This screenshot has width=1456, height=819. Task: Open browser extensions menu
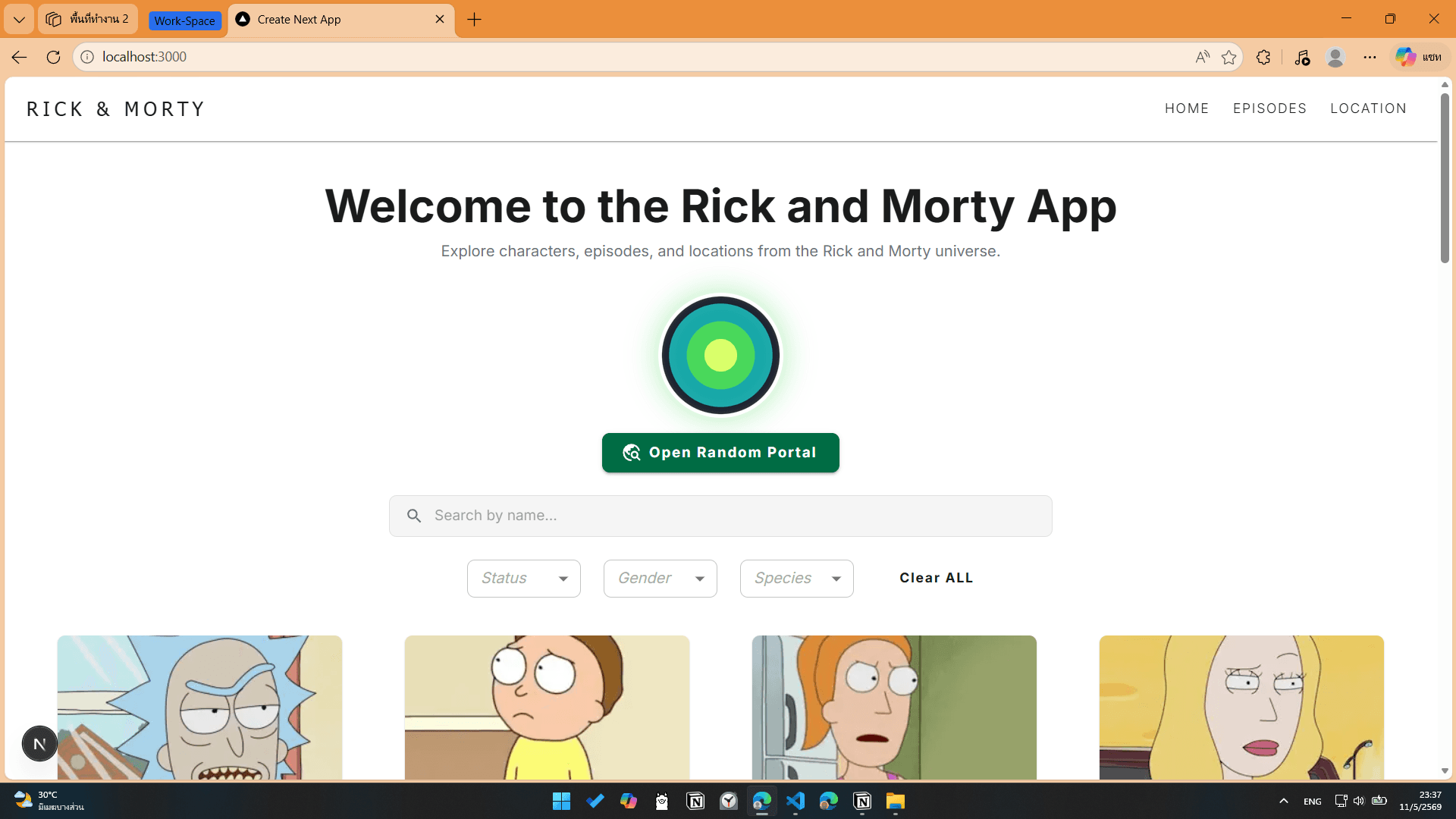coord(1263,57)
